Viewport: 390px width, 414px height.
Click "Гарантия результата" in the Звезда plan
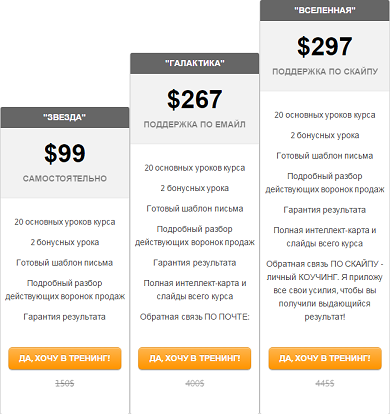pyautogui.click(x=65, y=317)
